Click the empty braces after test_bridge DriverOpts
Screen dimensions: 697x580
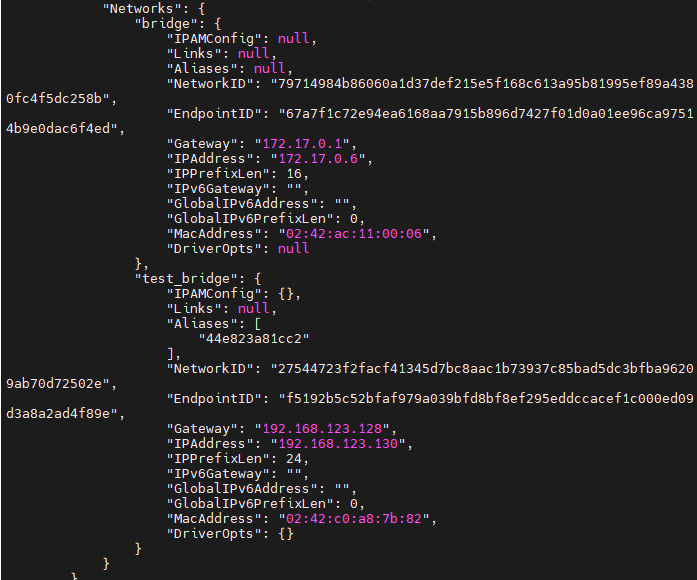click(x=286, y=533)
